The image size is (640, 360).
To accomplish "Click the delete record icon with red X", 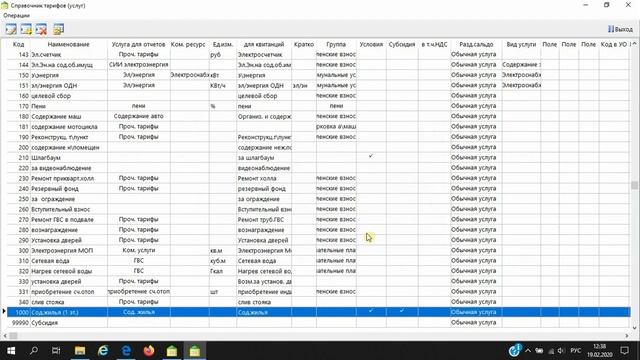I will [41, 29].
